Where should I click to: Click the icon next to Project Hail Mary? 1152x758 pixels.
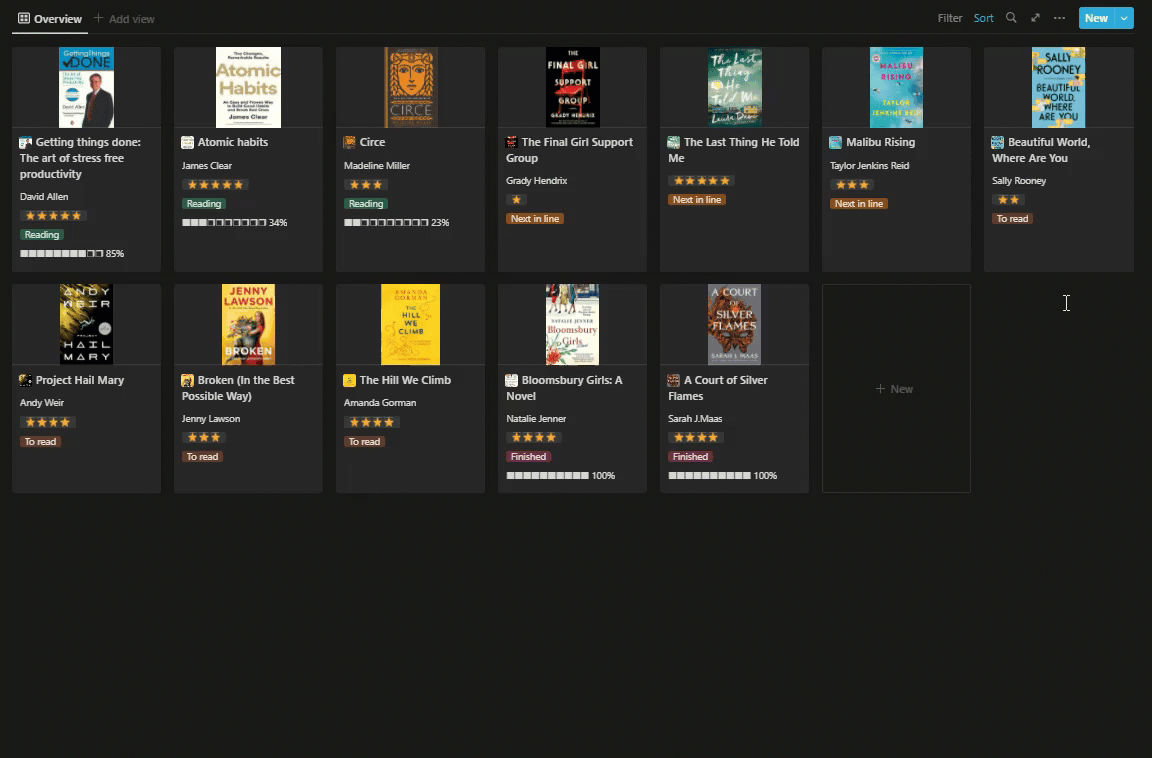click(x=26, y=380)
